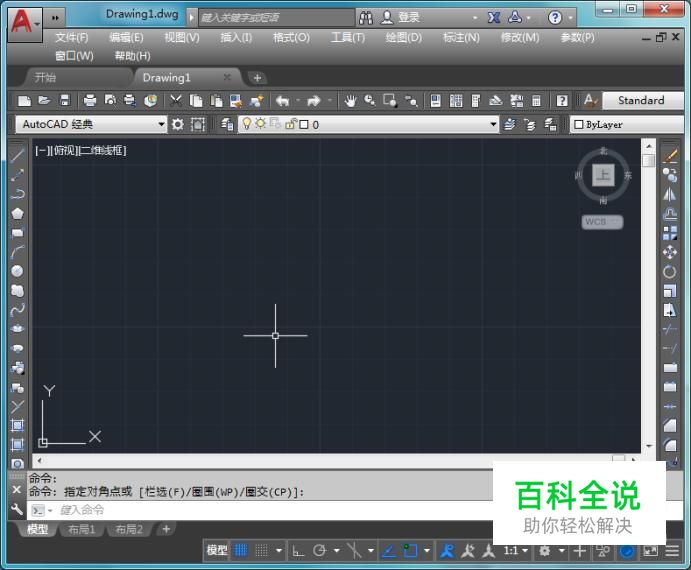
Task: Click the Pan hand icon in toolbar
Action: [x=350, y=100]
